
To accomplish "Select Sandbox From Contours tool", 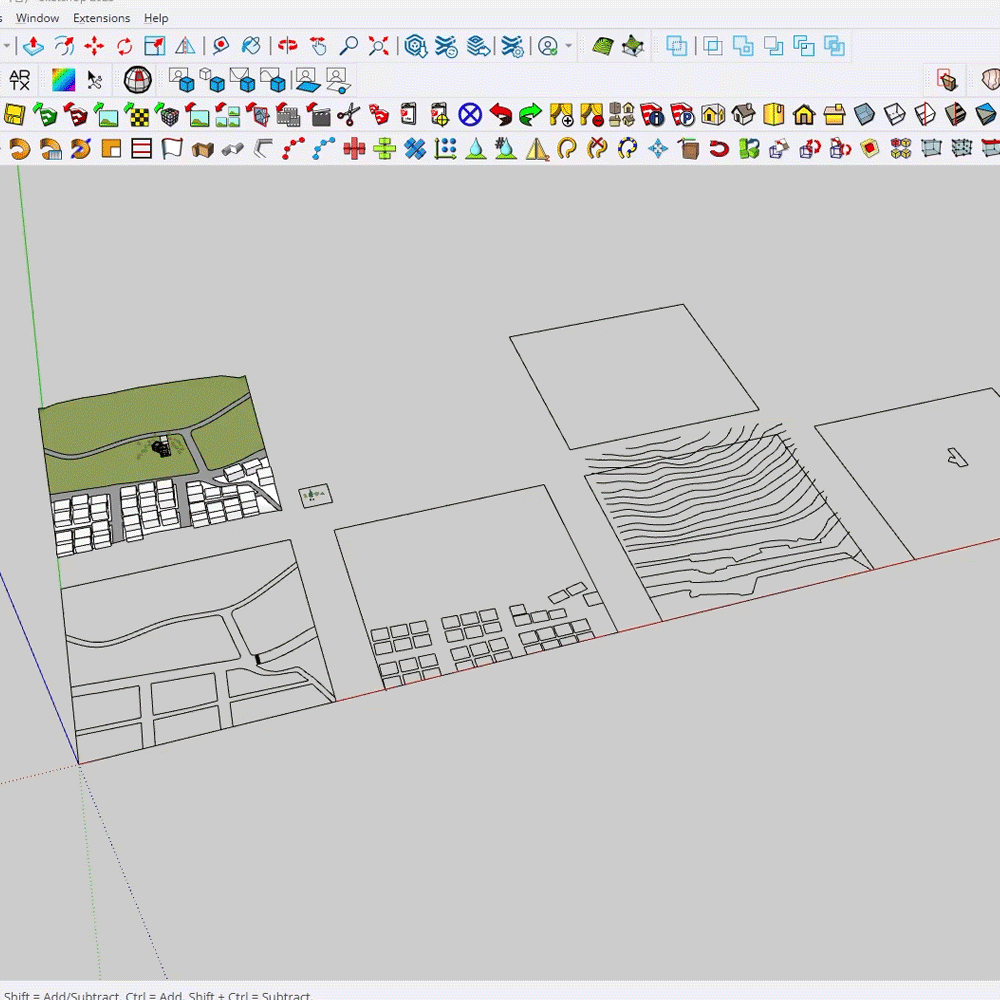I will click(601, 46).
